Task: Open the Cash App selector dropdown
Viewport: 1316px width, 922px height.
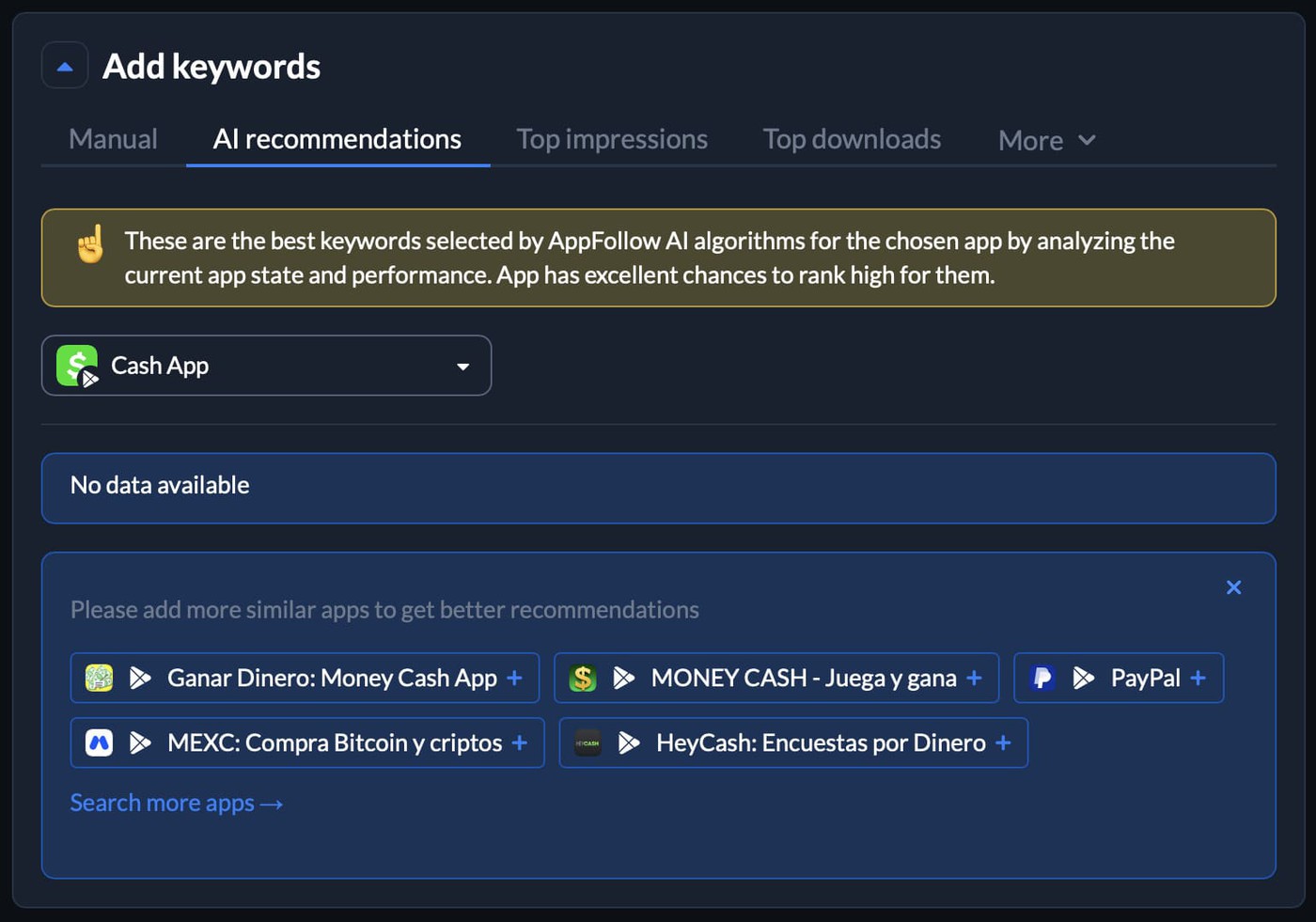Action: 266,366
